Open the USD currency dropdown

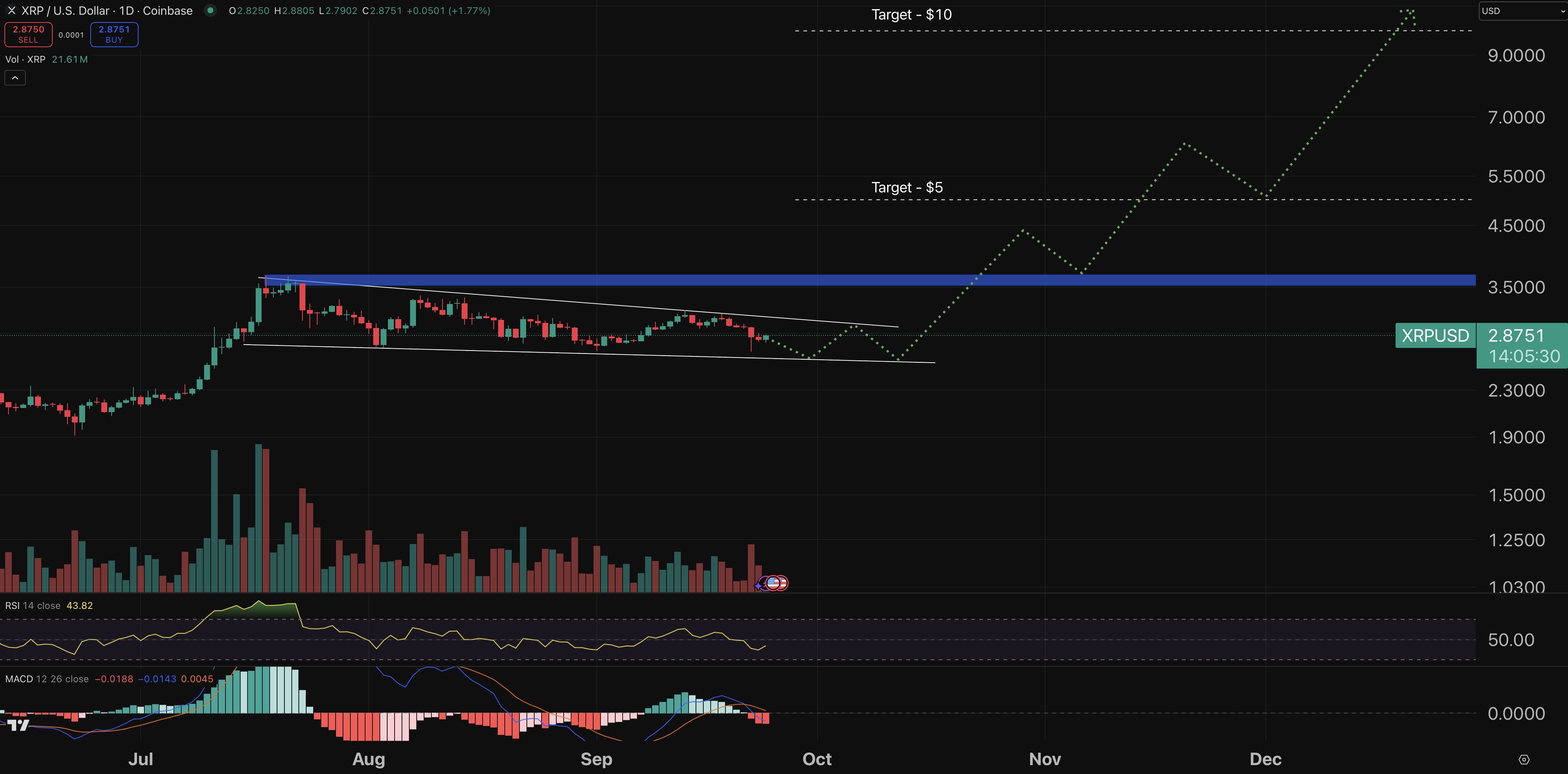pos(1523,11)
